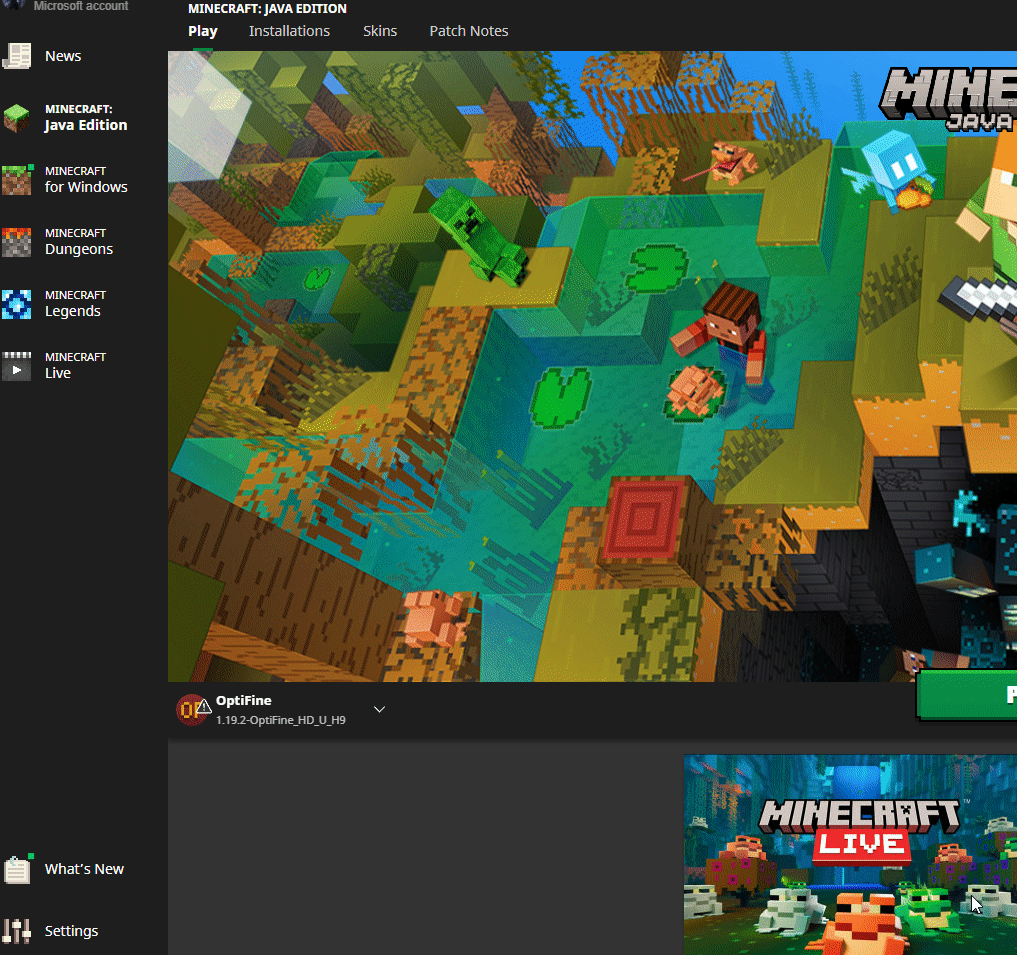Click the OptiFine installation warning icon
Viewport: 1017px width, 955px height.
(x=204, y=706)
